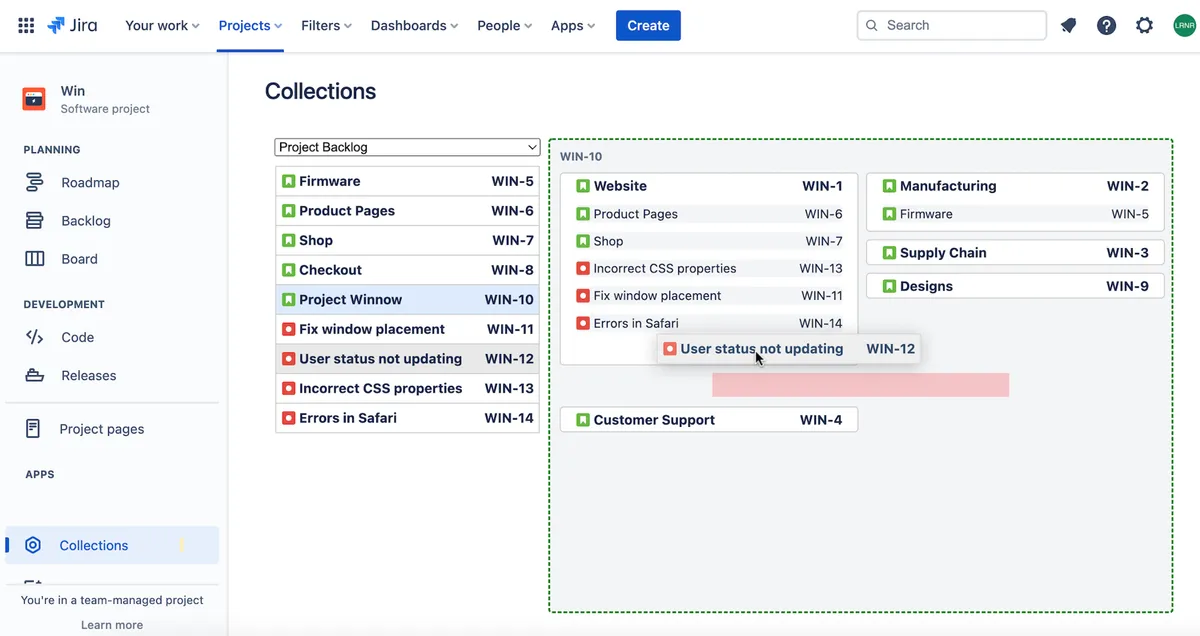Click Fix window placement WIN-11 under Website
Image resolution: width=1200 pixels, height=636 pixels.
[x=709, y=295]
